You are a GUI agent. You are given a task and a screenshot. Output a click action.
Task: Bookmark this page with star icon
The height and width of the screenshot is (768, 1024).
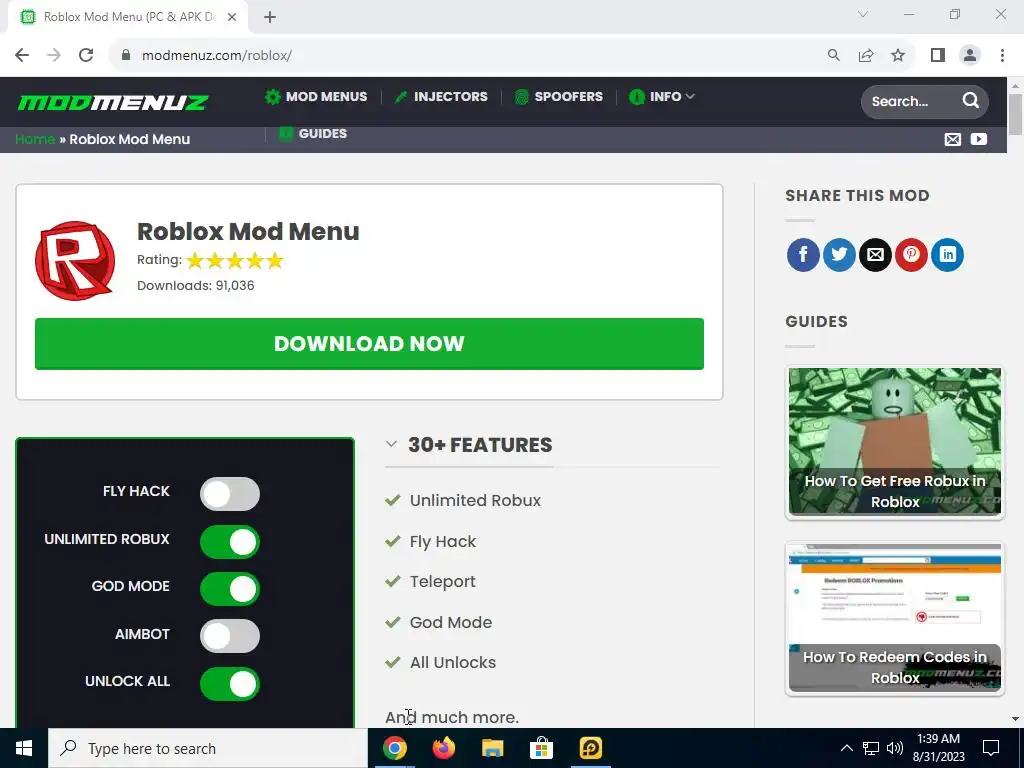[898, 55]
